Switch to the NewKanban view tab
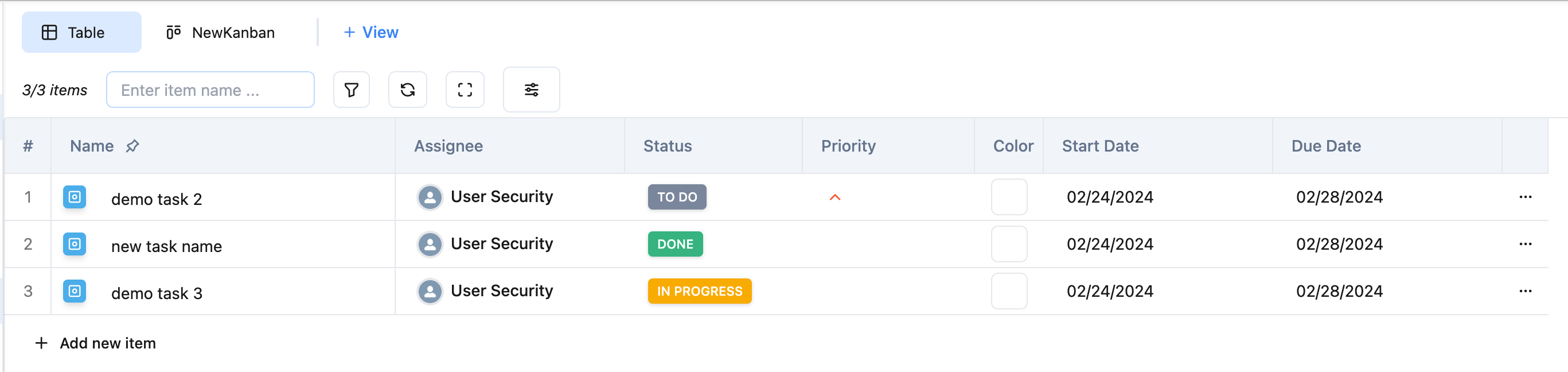Image resolution: width=1568 pixels, height=372 pixels. (220, 32)
